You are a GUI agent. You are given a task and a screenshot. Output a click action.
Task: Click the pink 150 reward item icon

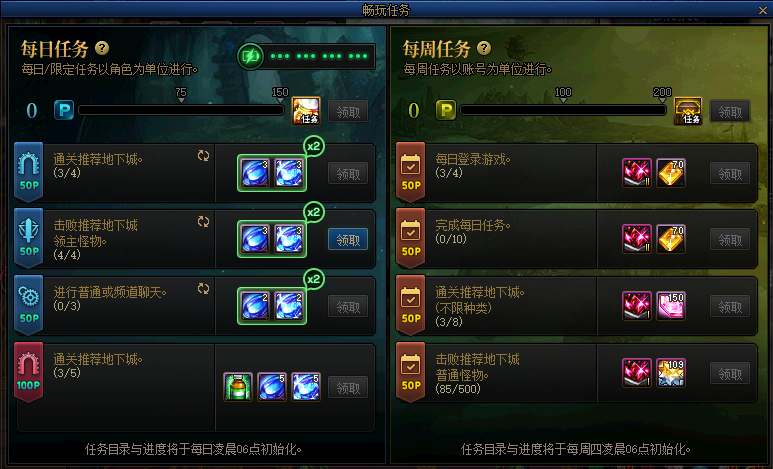pyautogui.click(x=670, y=305)
